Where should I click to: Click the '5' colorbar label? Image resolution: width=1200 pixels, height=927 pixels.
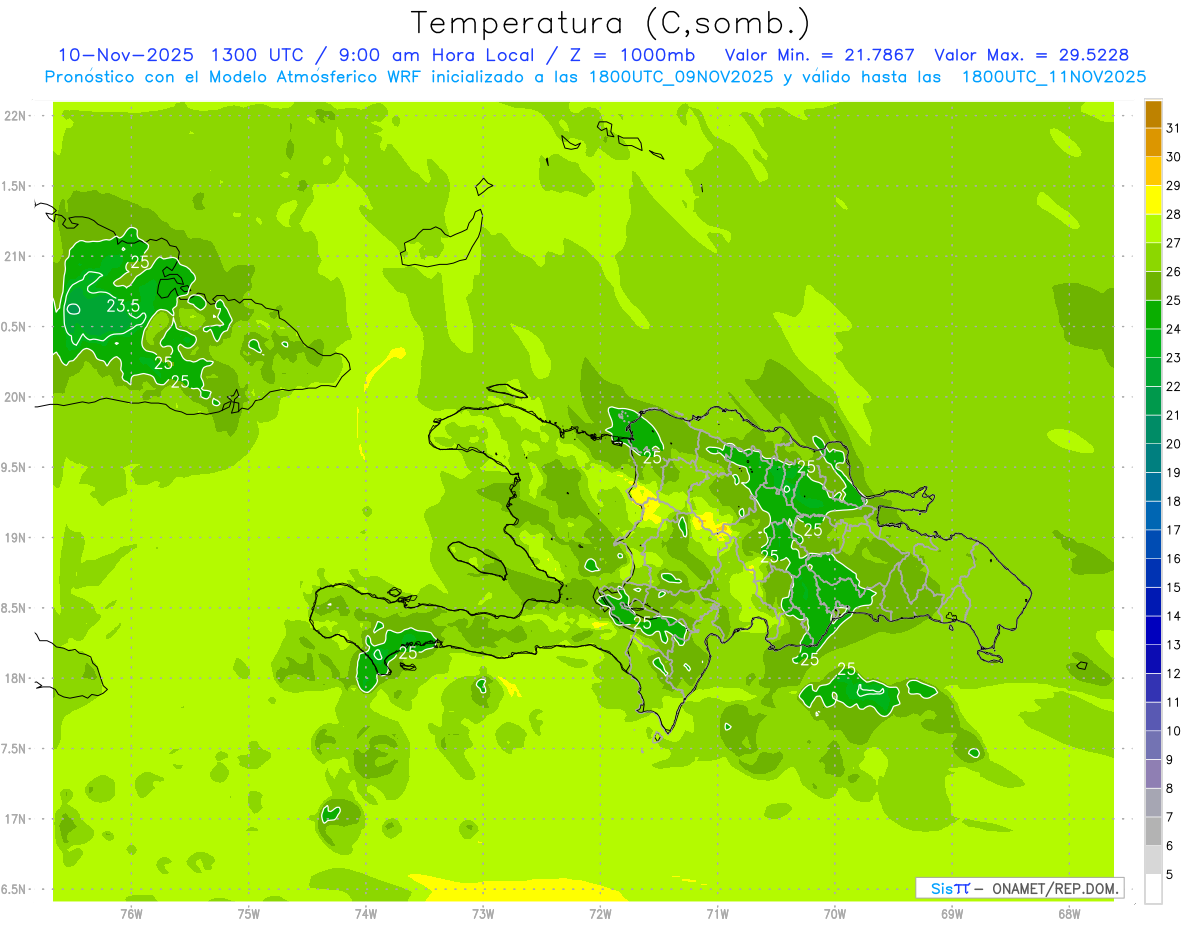coord(1170,875)
